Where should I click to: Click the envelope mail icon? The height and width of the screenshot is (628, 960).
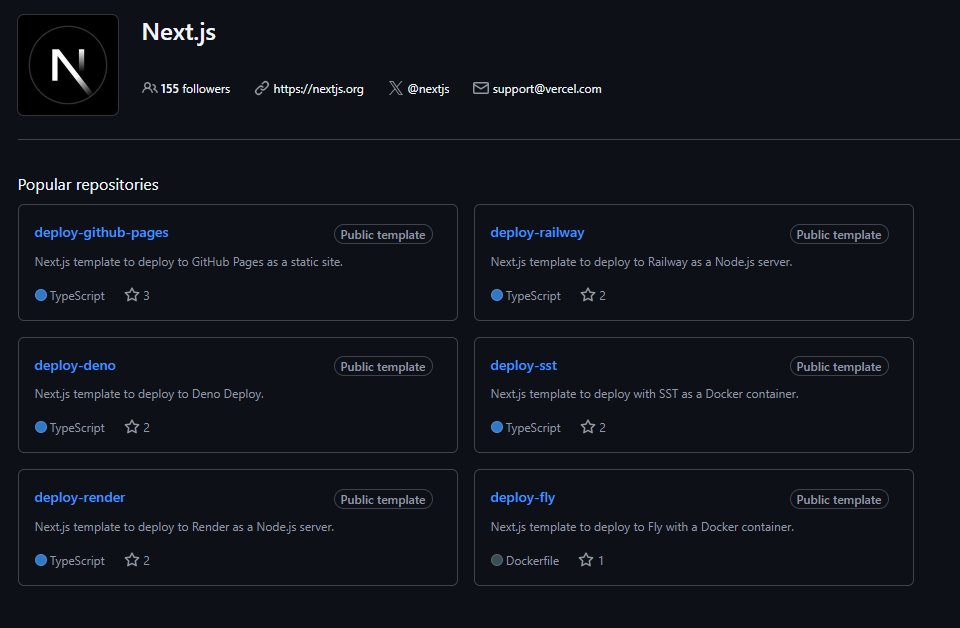click(x=480, y=88)
